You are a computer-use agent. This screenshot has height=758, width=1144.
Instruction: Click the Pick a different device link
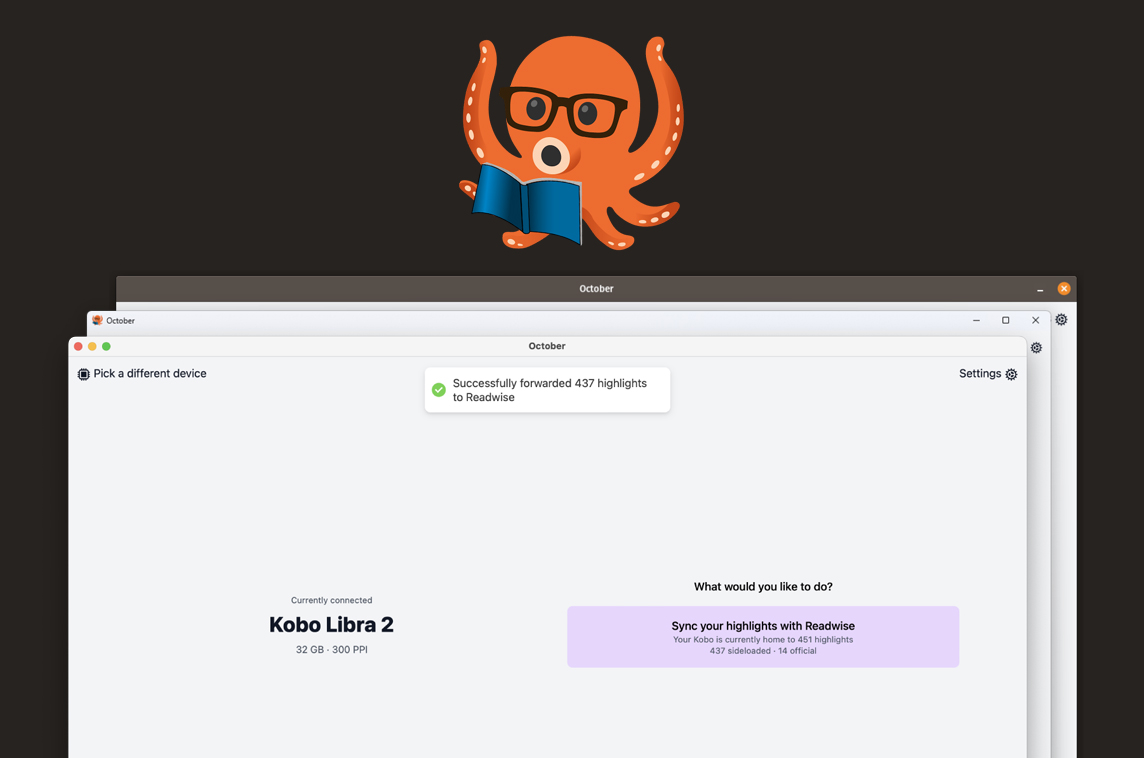coord(142,374)
